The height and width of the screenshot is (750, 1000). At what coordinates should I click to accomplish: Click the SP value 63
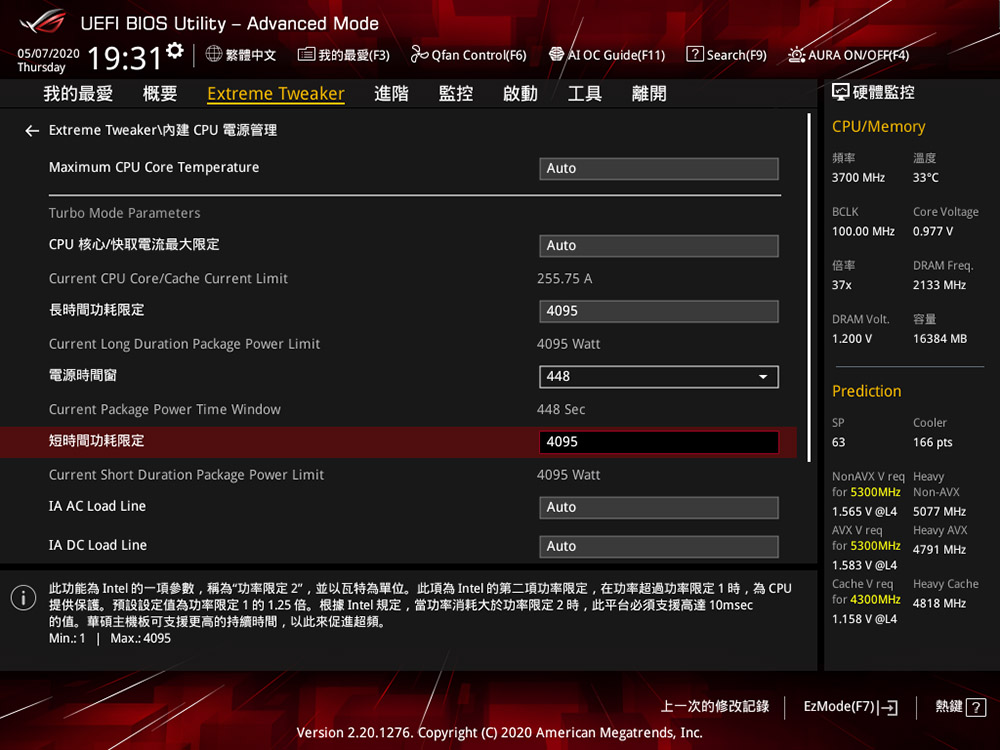838,443
